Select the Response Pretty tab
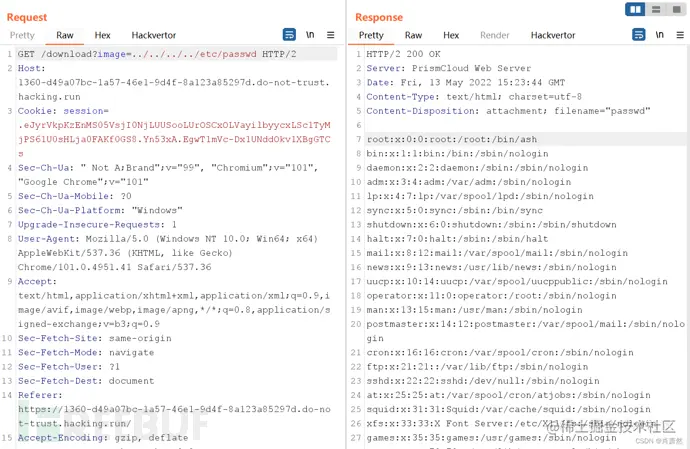 (371, 35)
